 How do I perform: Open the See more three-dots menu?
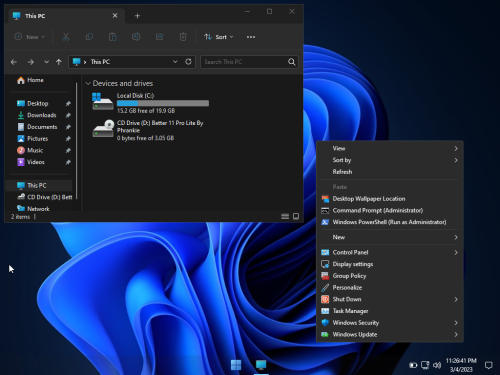pyautogui.click(x=251, y=37)
